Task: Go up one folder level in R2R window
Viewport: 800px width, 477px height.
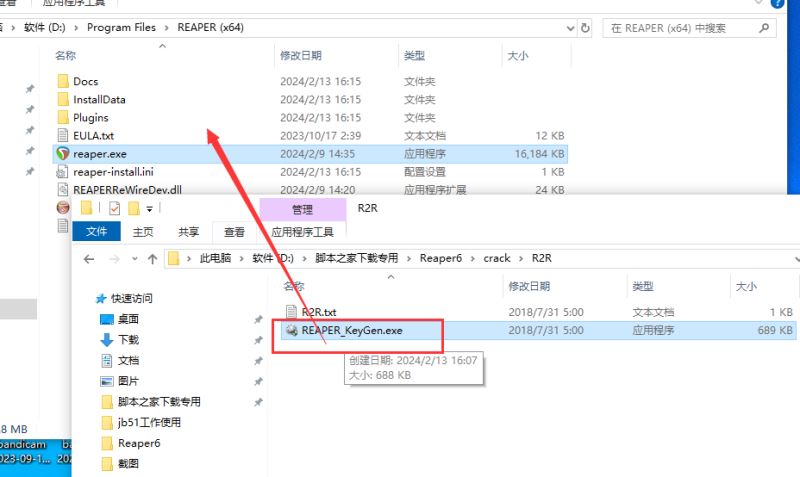Action: tap(152, 259)
